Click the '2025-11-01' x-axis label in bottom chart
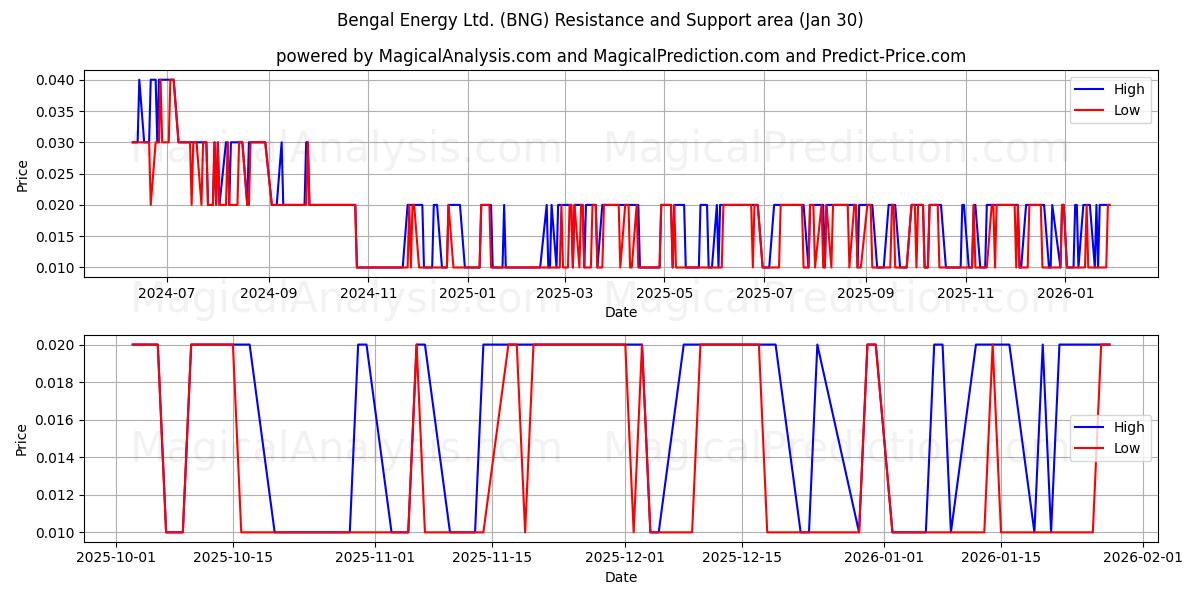Image resolution: width=1200 pixels, height=600 pixels. point(375,558)
